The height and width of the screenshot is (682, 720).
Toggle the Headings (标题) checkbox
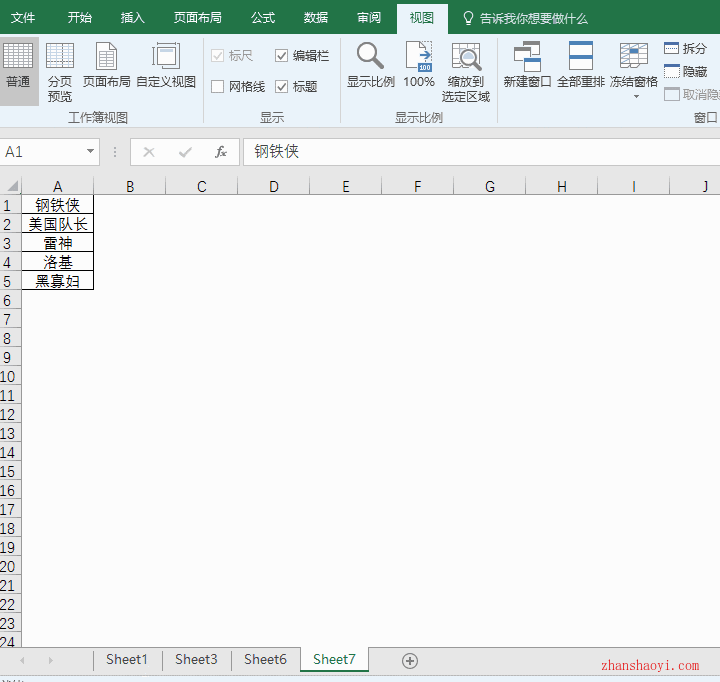(281, 86)
